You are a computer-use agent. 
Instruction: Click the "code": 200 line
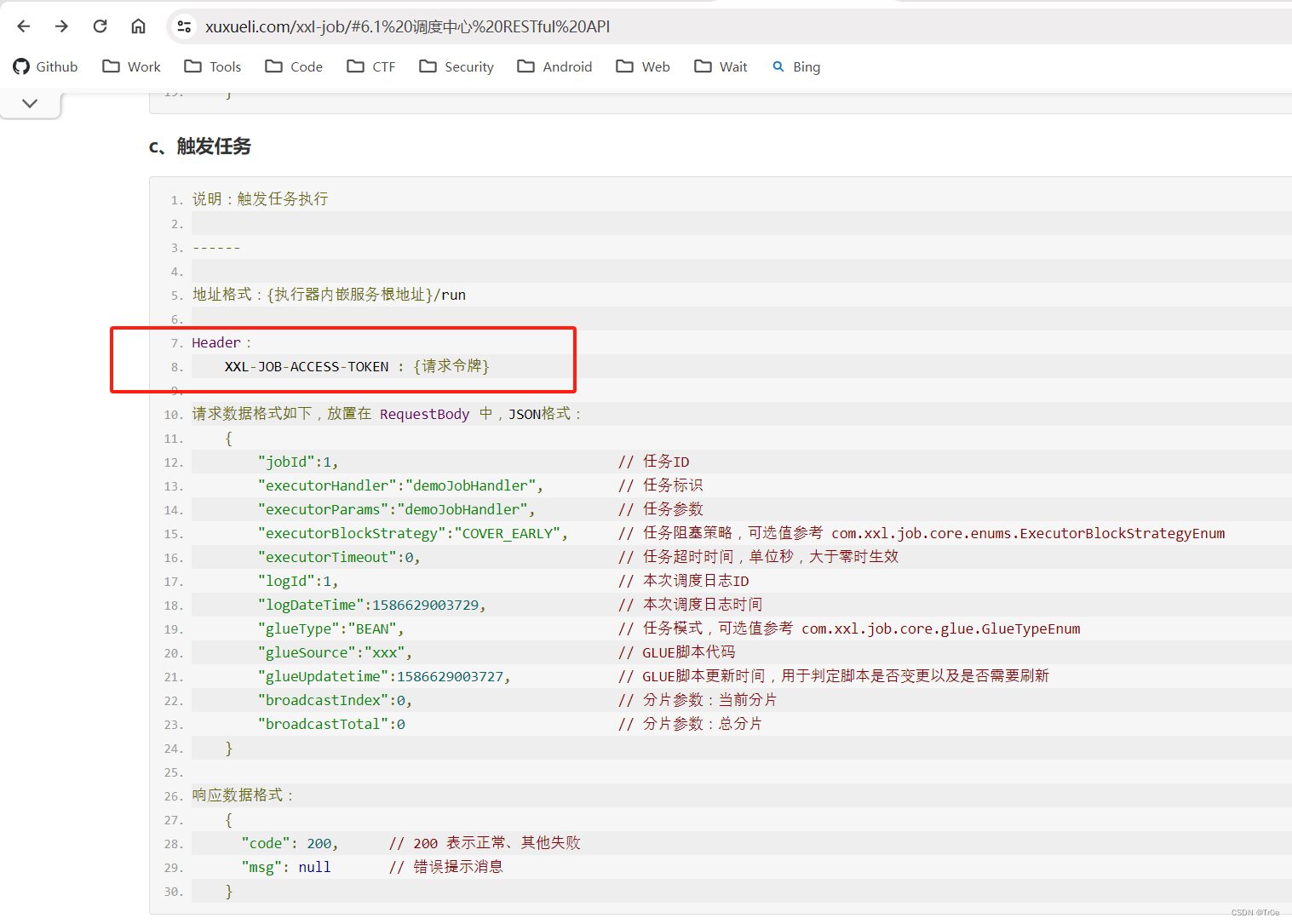coord(290,843)
